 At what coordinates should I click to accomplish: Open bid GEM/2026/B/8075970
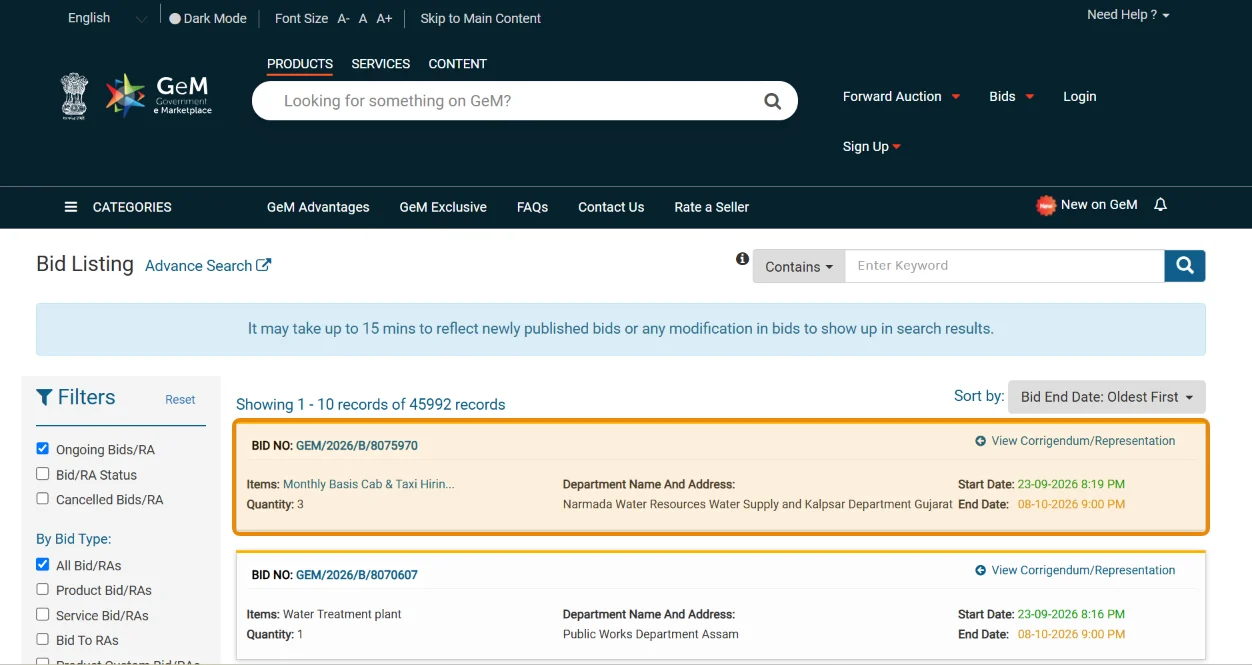[x=357, y=446]
